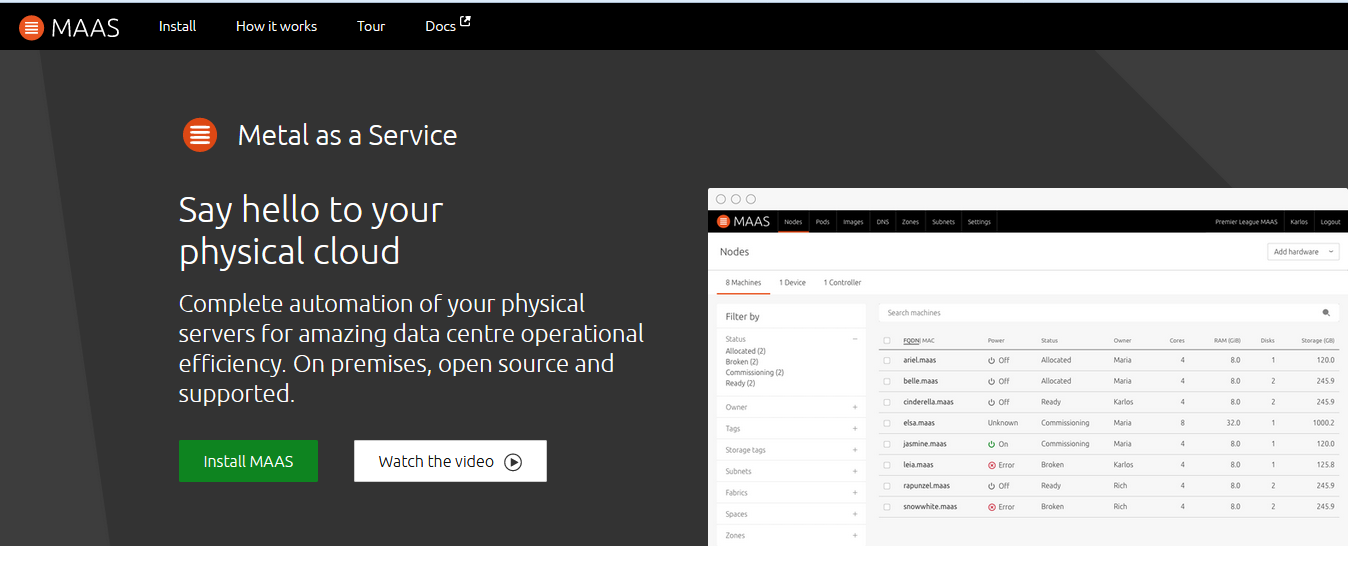Filter by Broken (2) status

[742, 362]
